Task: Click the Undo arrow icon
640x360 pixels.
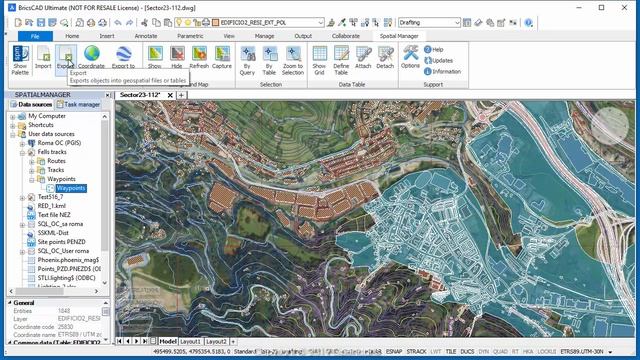Action: tap(118, 22)
